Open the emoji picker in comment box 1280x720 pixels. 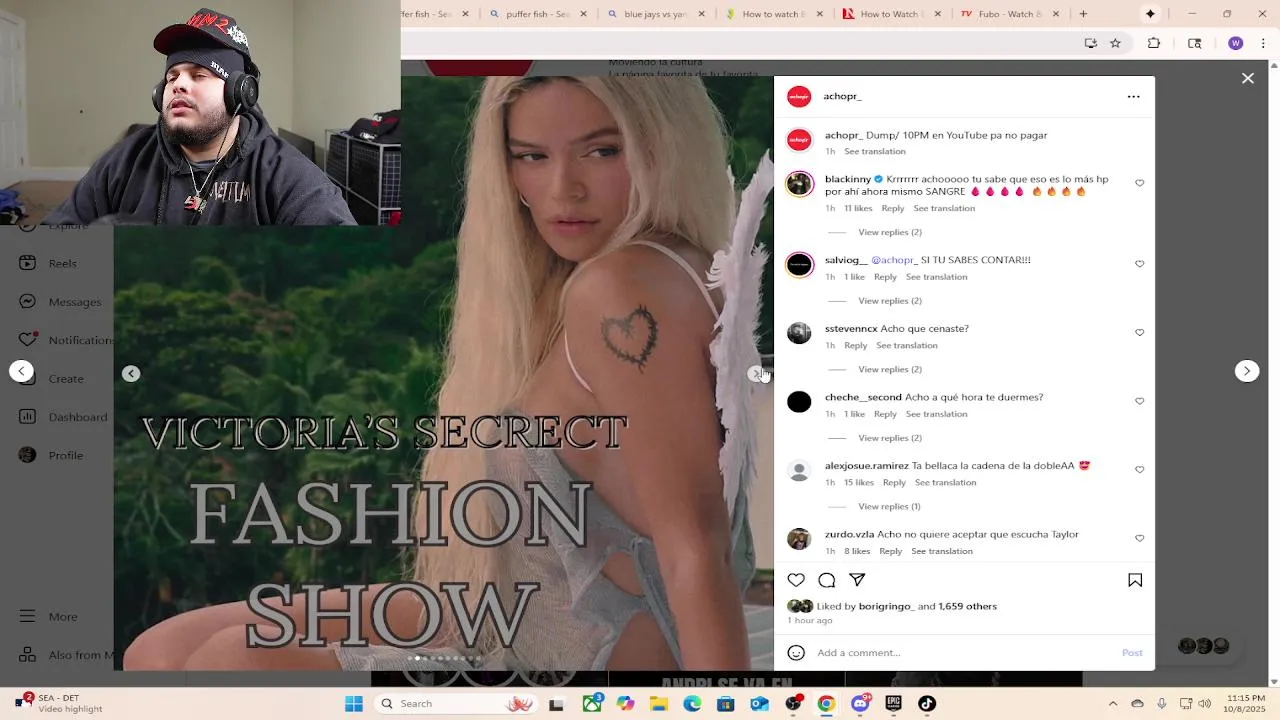point(796,653)
